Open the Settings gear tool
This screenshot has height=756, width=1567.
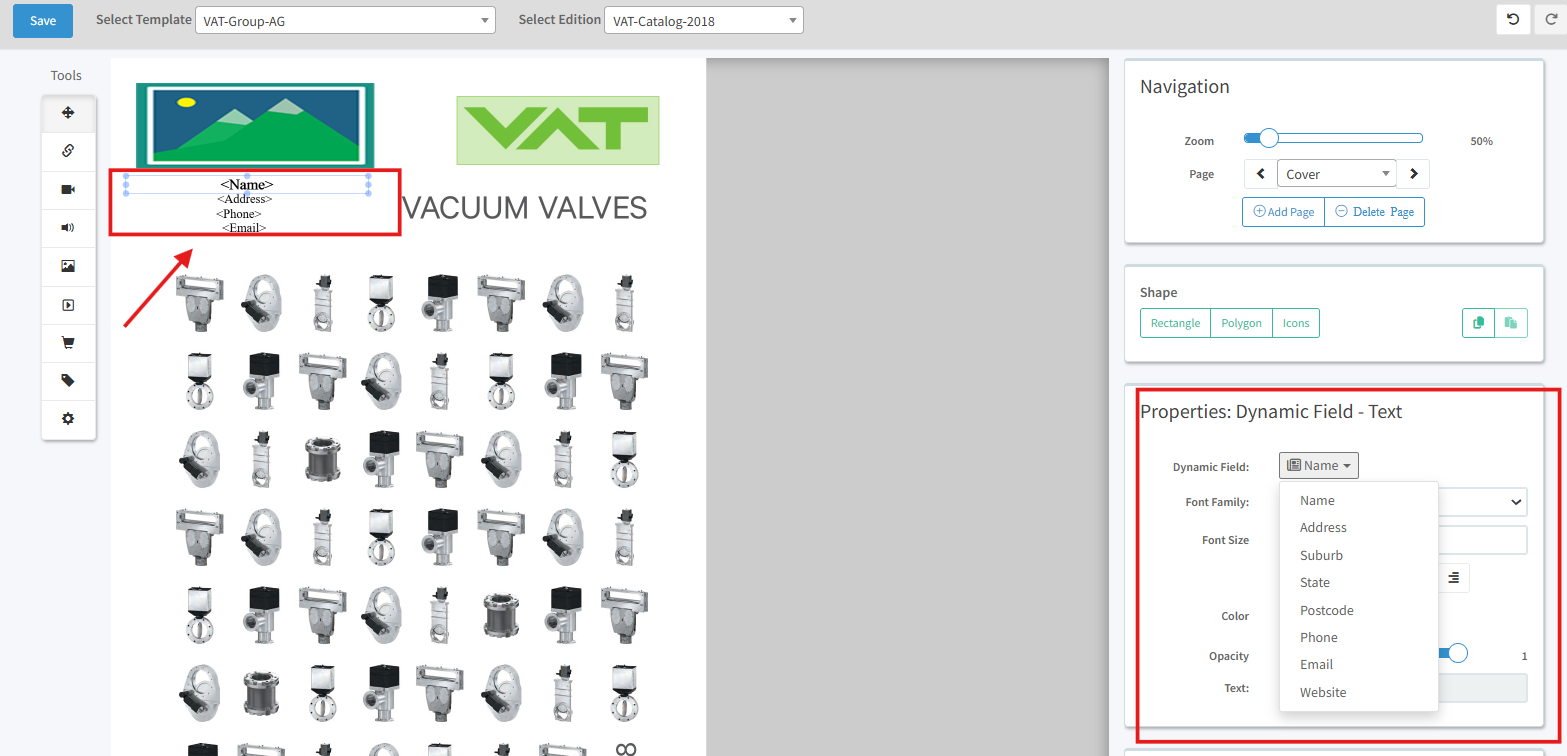[x=68, y=419]
